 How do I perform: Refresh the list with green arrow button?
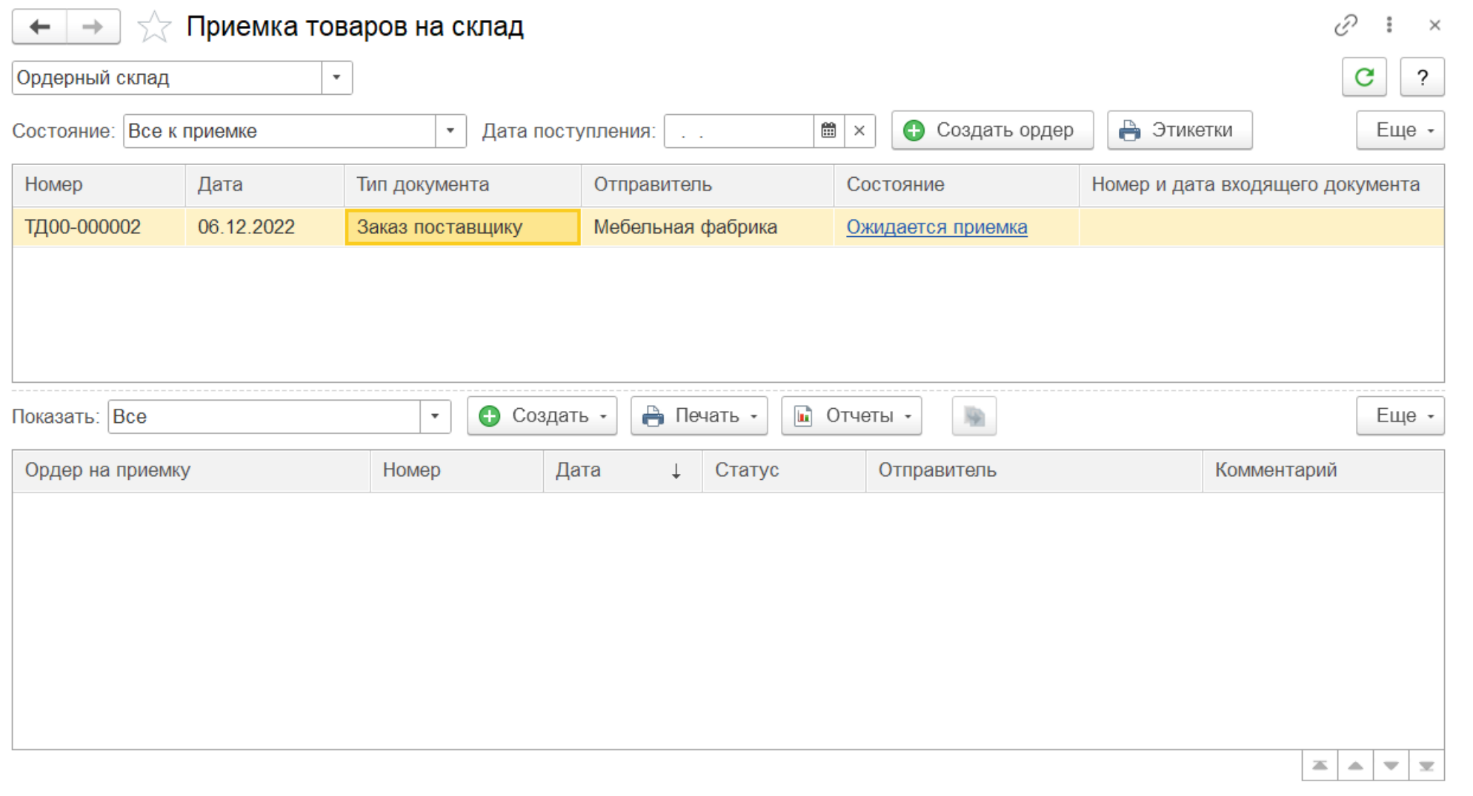pos(1363,77)
